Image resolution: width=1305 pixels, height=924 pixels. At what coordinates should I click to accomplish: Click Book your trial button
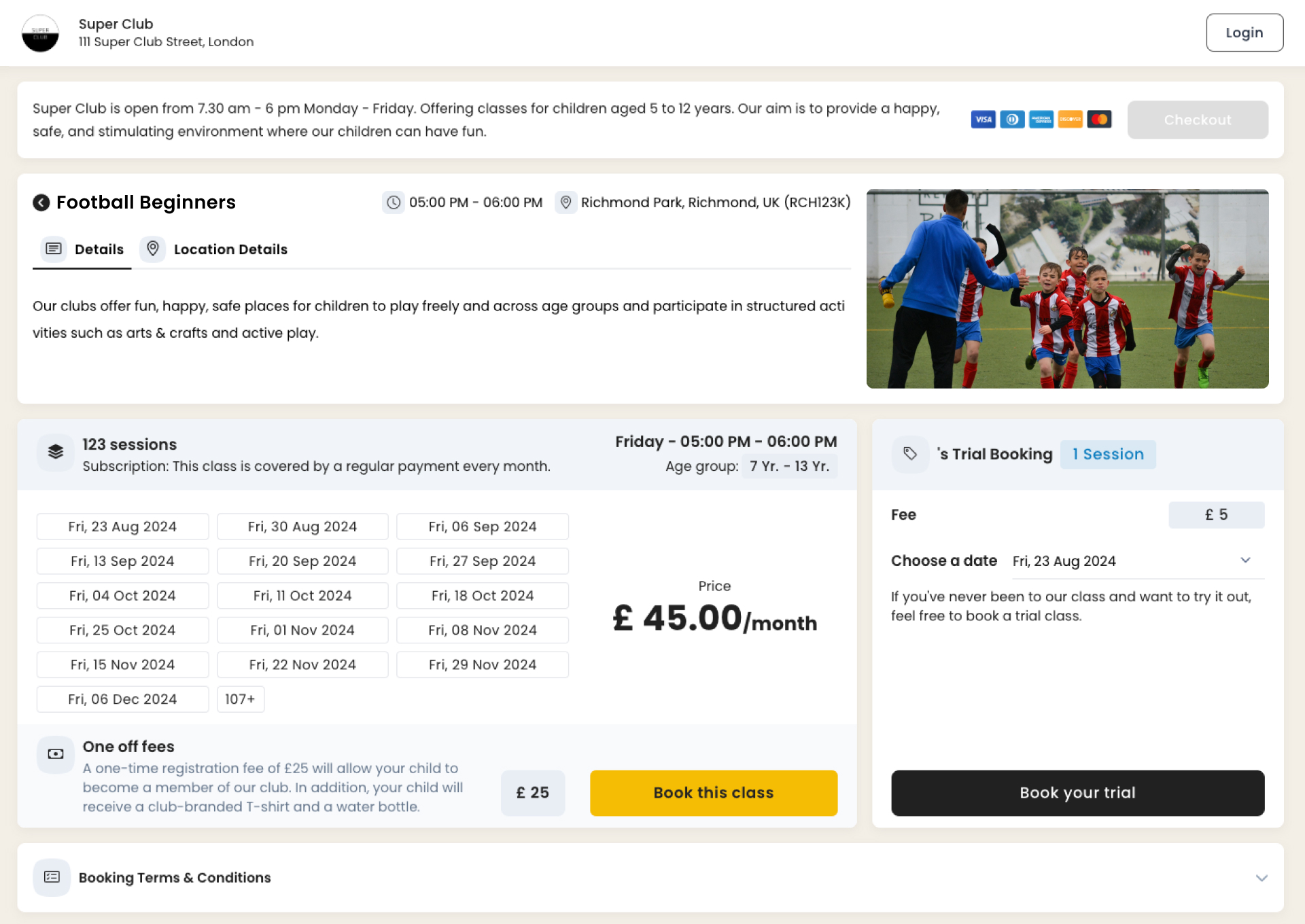pos(1077,793)
